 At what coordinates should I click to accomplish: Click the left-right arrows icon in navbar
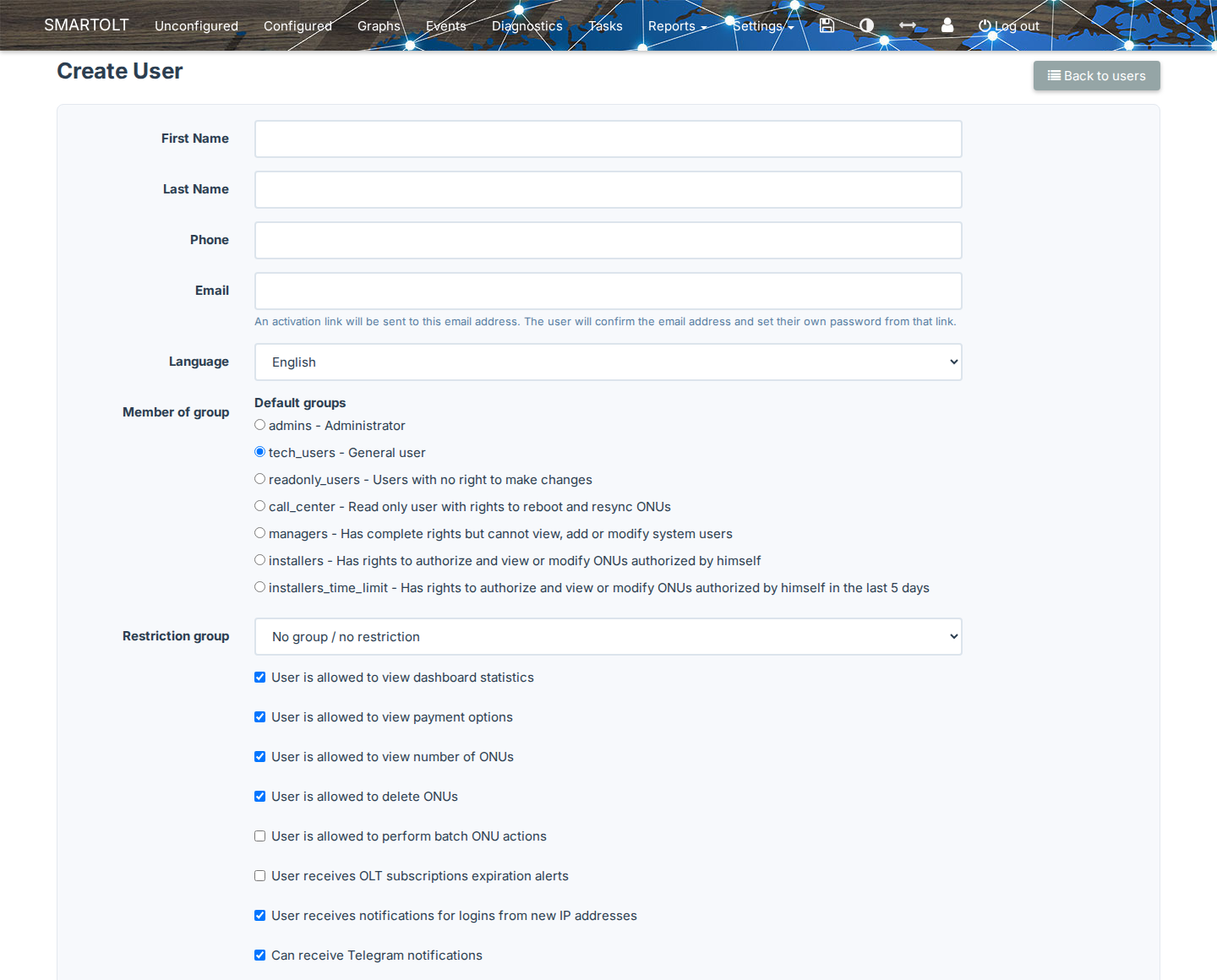(908, 25)
